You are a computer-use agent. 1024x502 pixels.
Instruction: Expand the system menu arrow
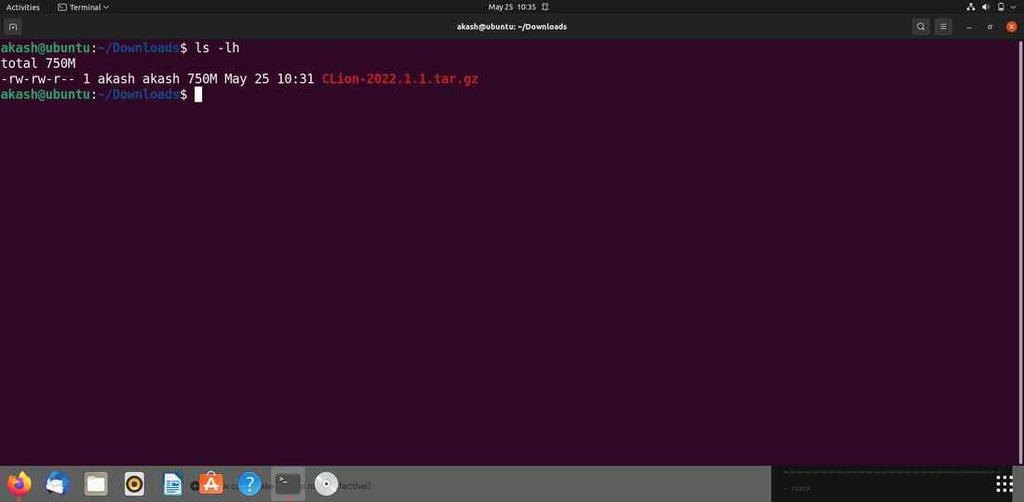pos(1014,7)
